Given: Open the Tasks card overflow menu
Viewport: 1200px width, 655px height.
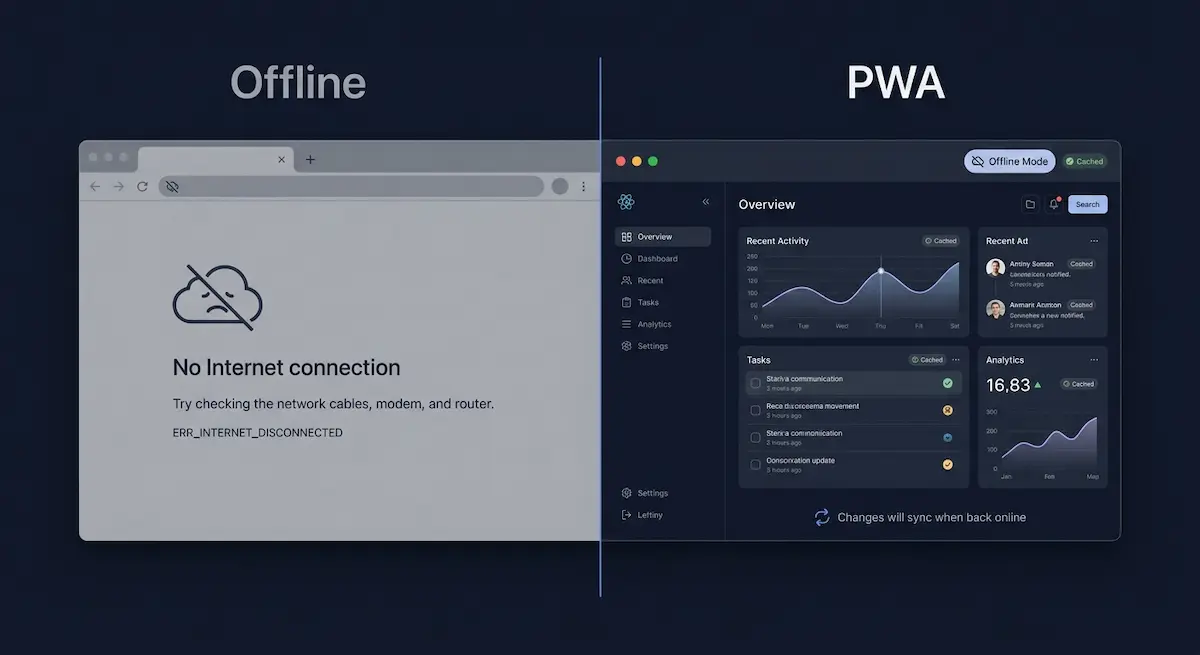Looking at the screenshot, I should point(953,360).
